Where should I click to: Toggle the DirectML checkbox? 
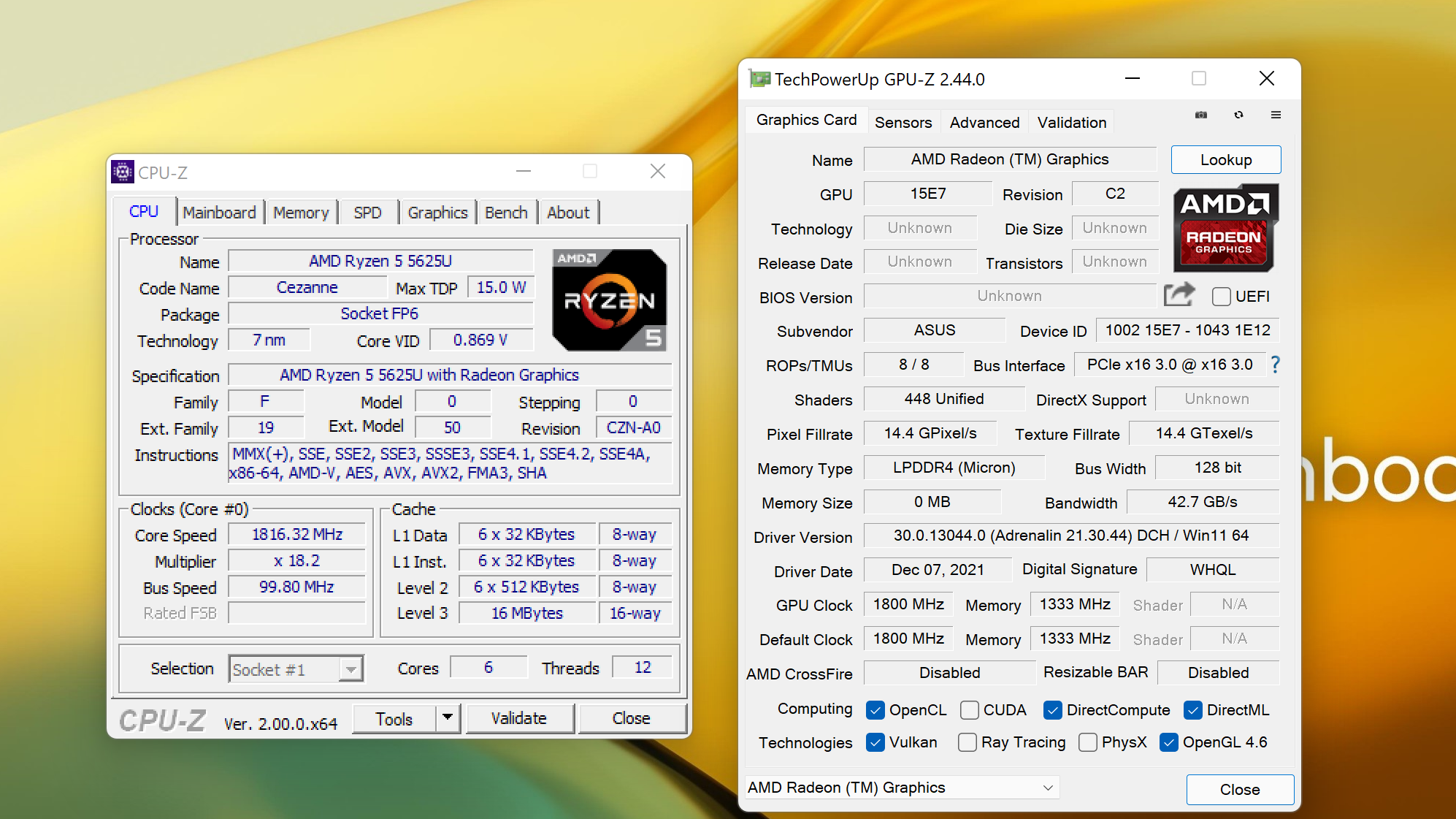1192,709
